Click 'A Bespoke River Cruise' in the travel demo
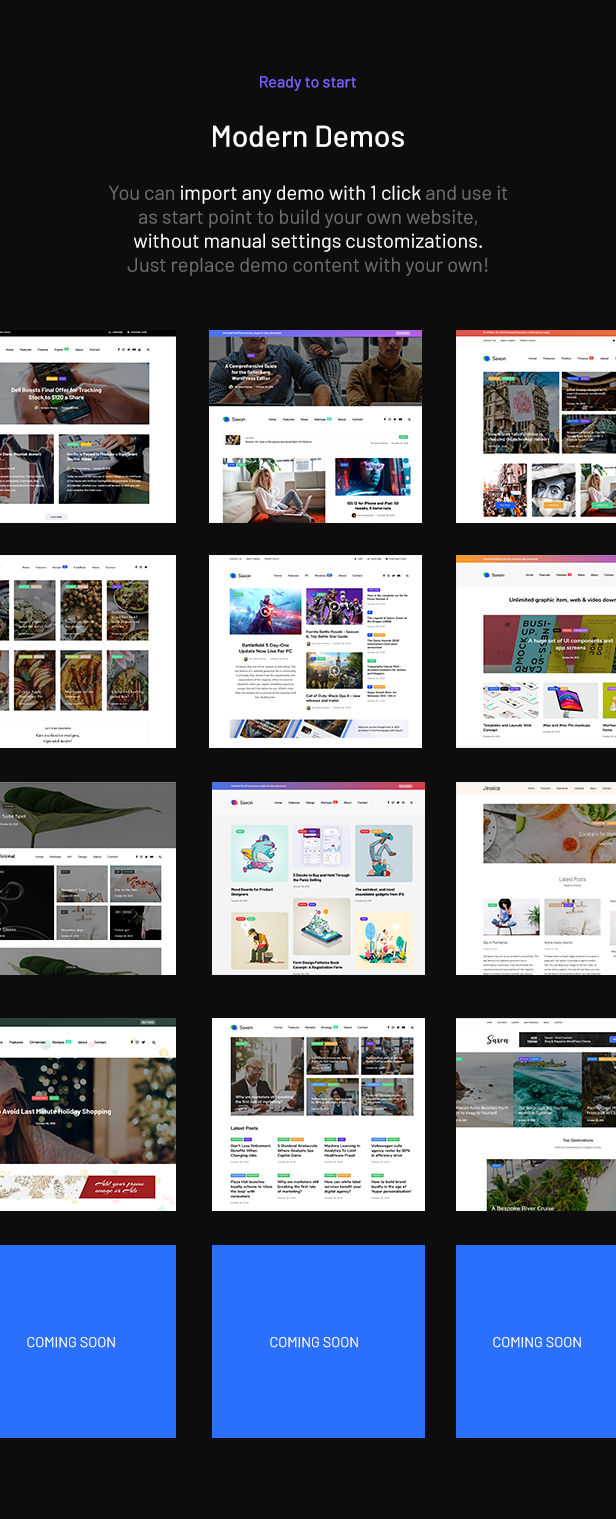The image size is (616, 1519). [x=523, y=1207]
